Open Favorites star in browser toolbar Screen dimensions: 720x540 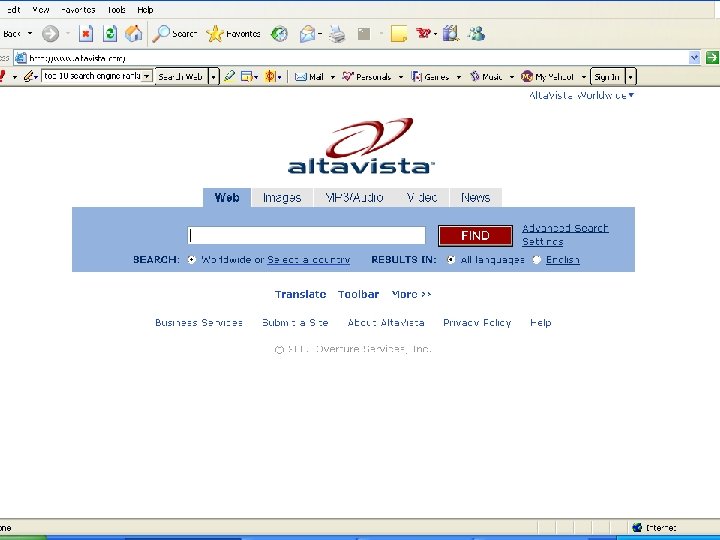click(x=233, y=34)
